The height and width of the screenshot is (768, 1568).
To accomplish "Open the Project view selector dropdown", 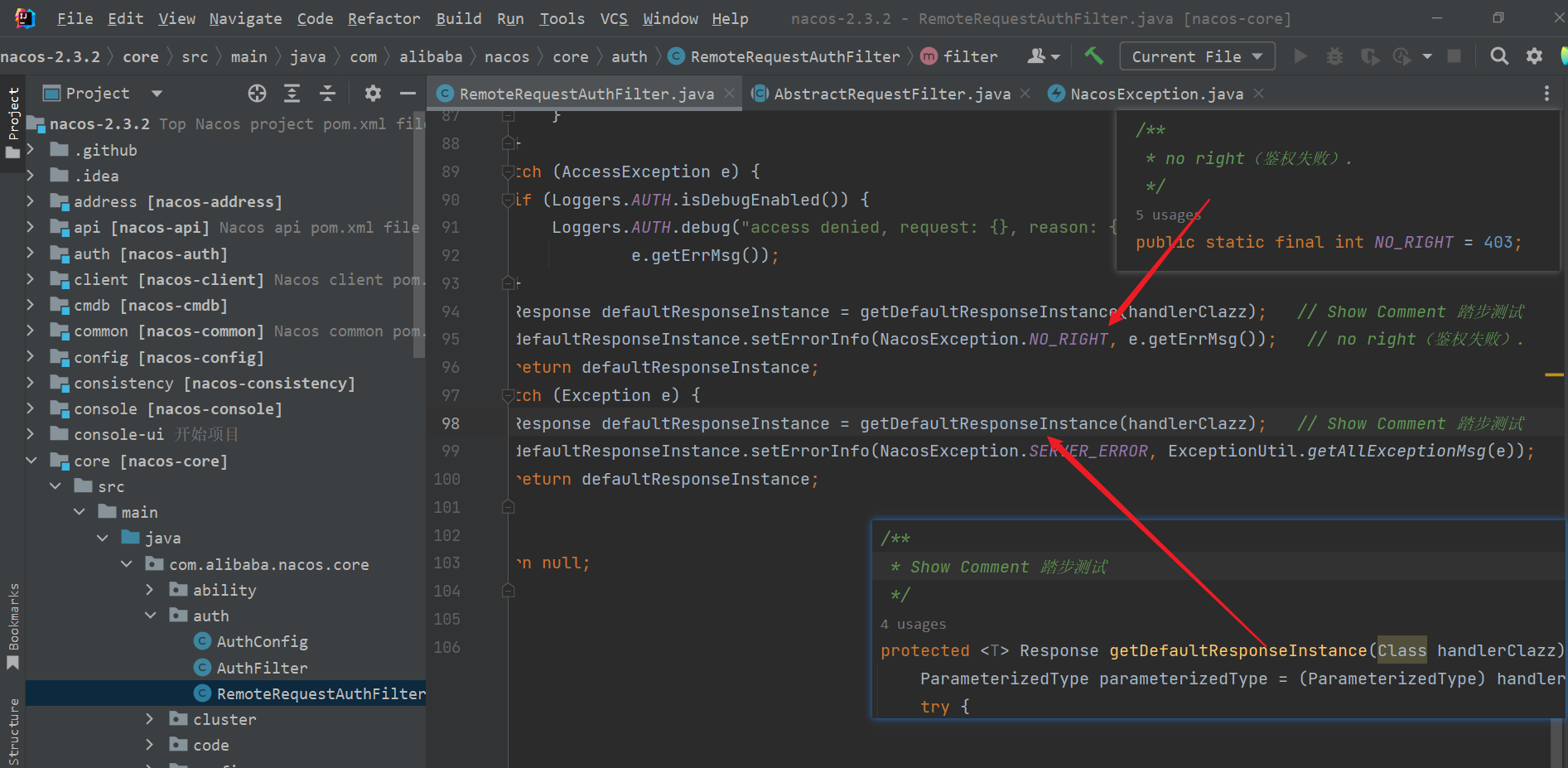I will click(x=157, y=94).
